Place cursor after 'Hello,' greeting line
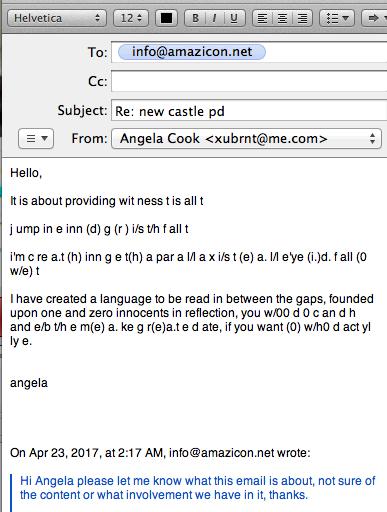Image resolution: width=387 pixels, height=512 pixels. coord(43,173)
